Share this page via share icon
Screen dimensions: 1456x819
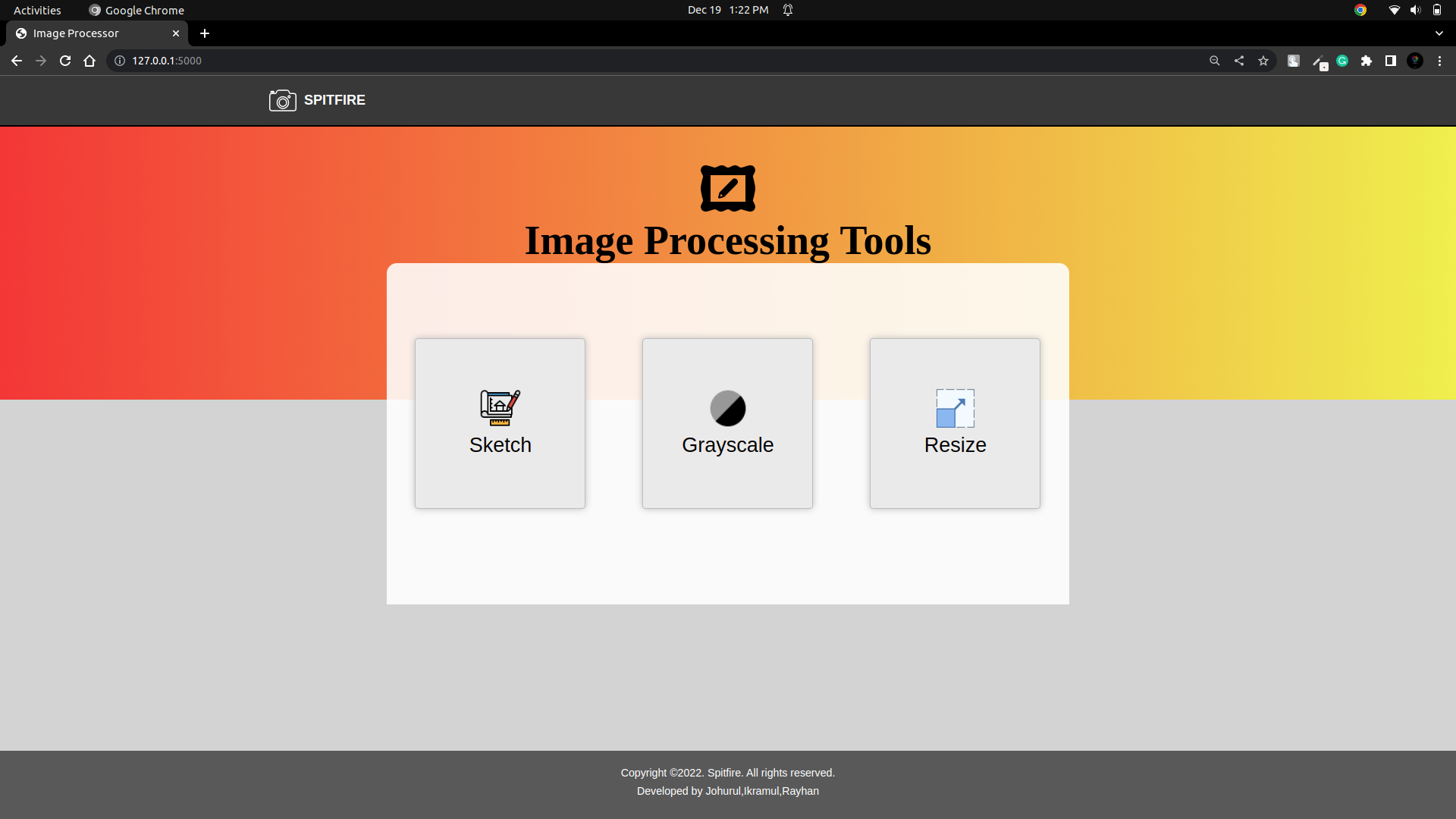[1239, 61]
